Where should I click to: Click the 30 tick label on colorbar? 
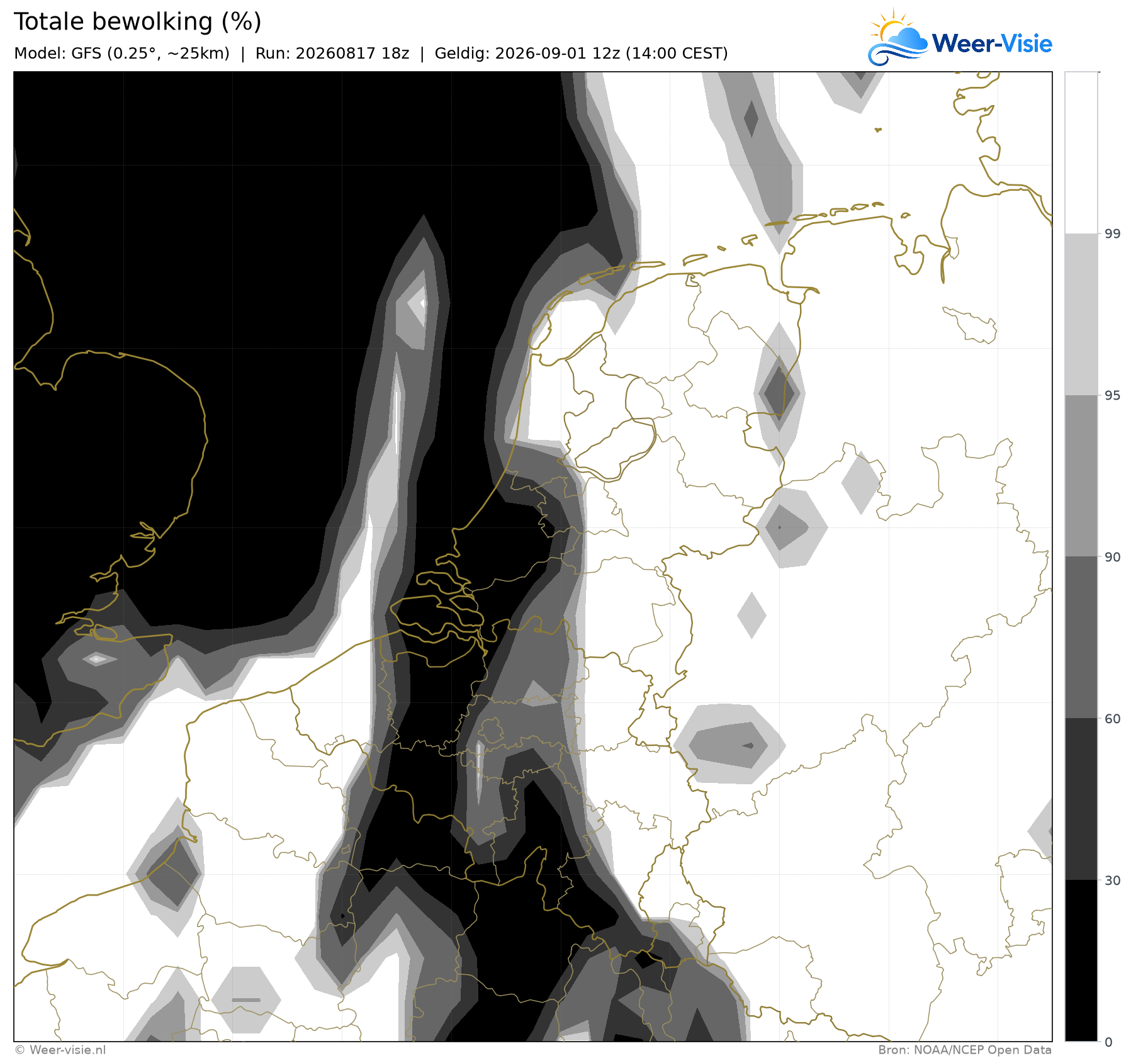click(1113, 881)
